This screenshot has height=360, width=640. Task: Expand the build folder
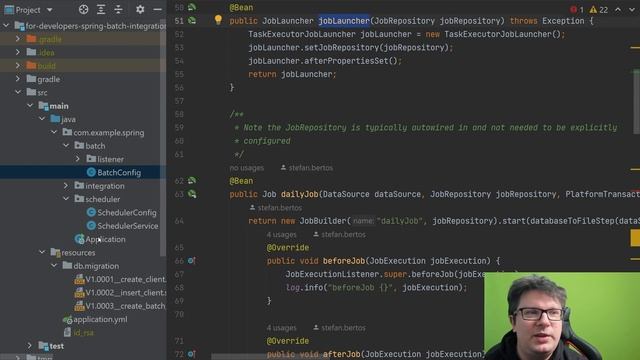[18, 65]
